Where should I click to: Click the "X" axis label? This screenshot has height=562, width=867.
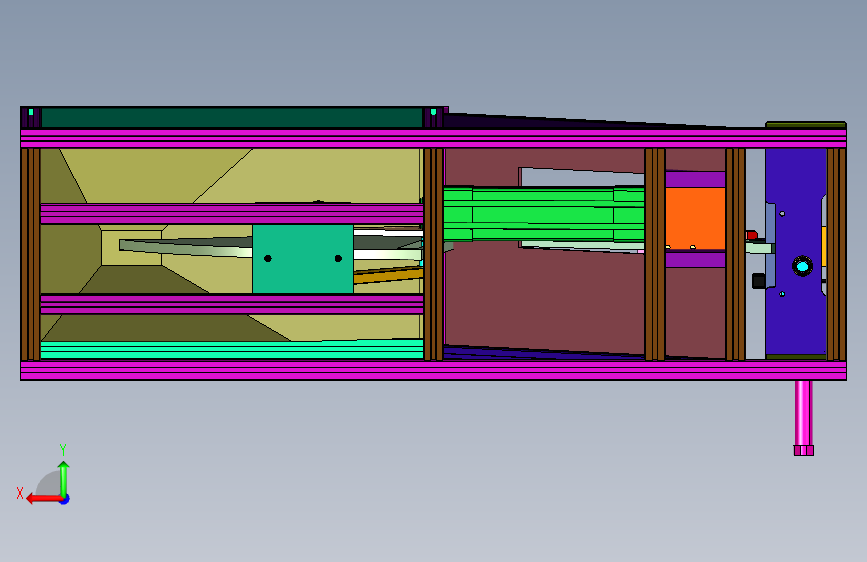click(20, 493)
